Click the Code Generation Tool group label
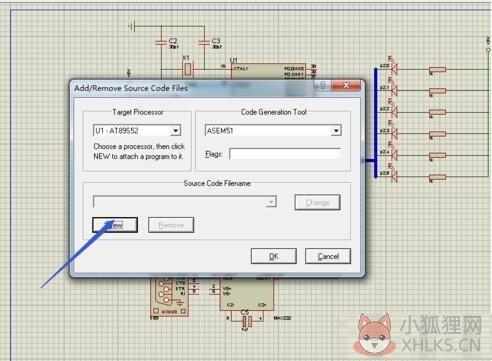 273,112
